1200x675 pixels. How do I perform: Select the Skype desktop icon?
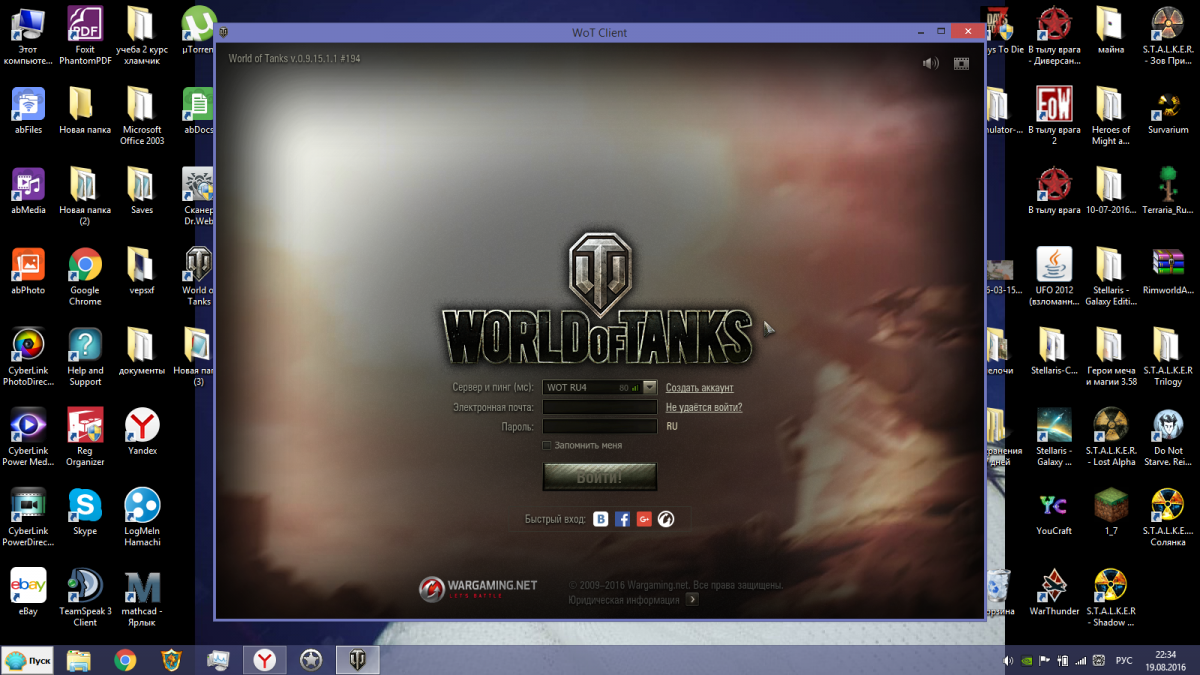pos(85,511)
